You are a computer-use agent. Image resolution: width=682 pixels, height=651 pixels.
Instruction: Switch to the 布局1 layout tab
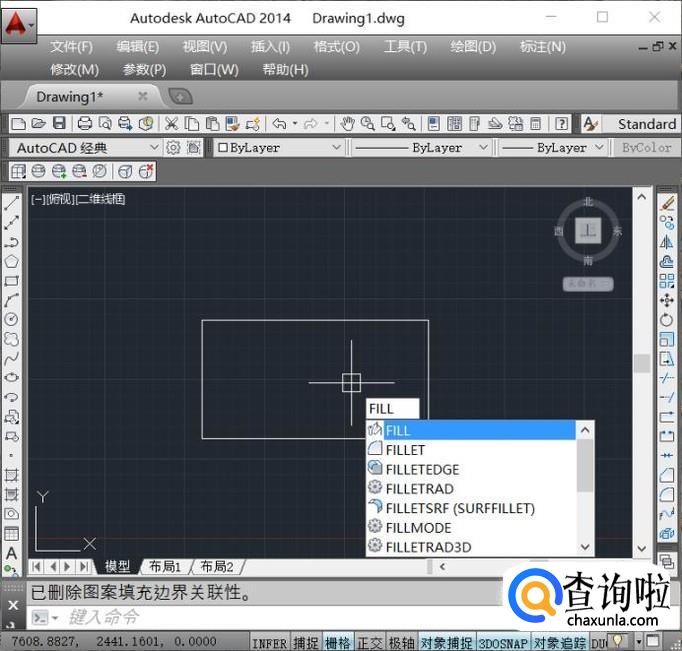point(164,567)
